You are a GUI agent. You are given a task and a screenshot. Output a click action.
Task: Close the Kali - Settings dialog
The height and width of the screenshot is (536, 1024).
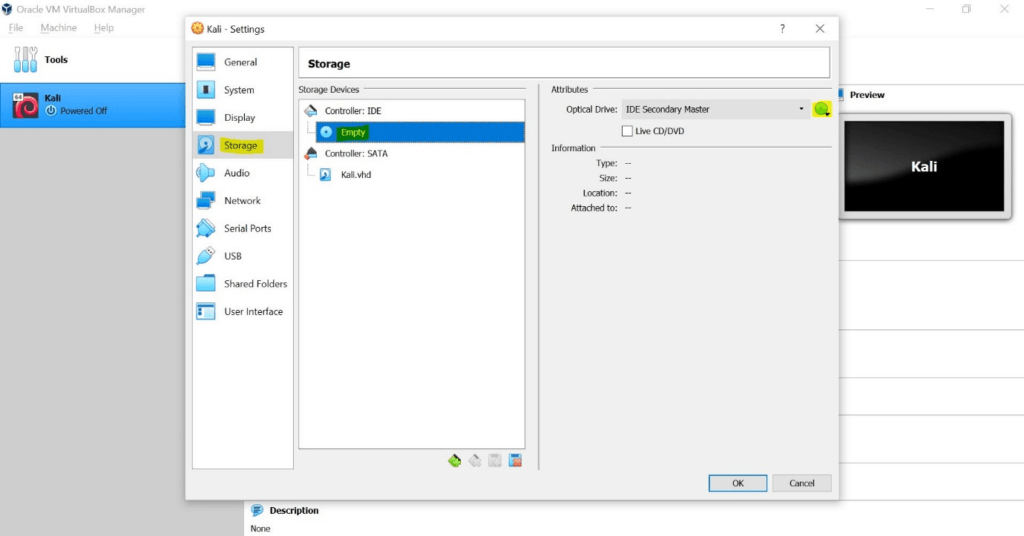pyautogui.click(x=820, y=29)
